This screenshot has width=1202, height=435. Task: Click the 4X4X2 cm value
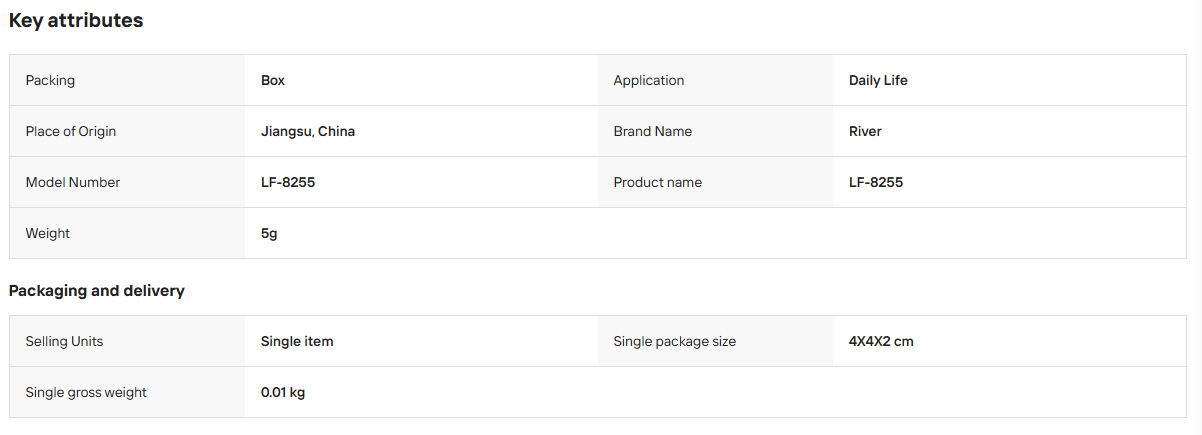(881, 341)
